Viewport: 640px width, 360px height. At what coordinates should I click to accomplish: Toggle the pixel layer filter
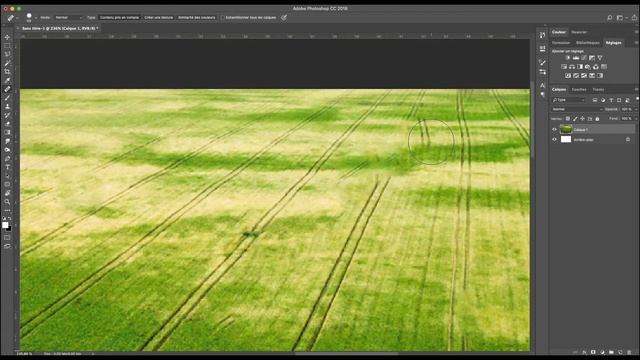click(x=595, y=100)
